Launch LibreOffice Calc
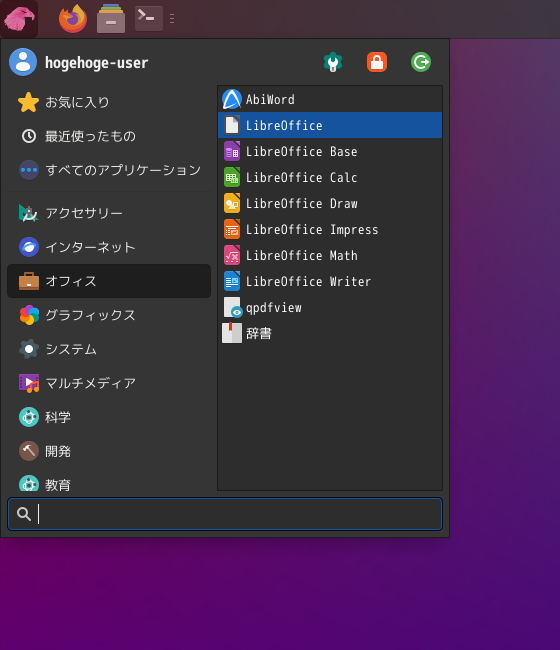Image resolution: width=560 pixels, height=650 pixels. click(x=330, y=177)
